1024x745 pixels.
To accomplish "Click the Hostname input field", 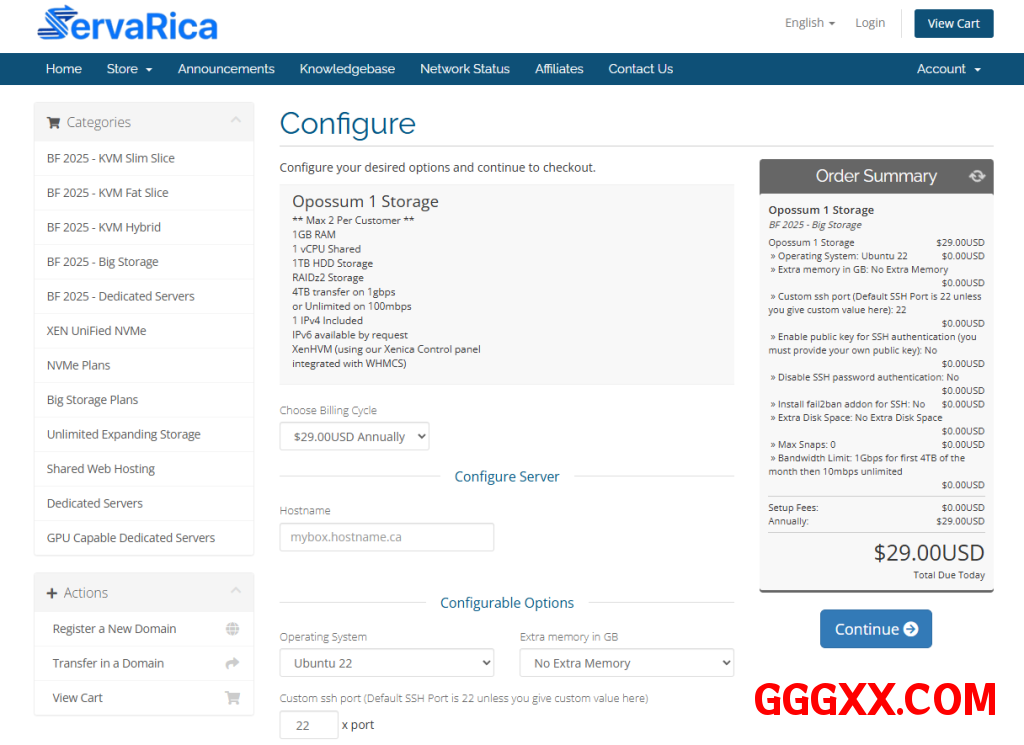I will [x=386, y=537].
